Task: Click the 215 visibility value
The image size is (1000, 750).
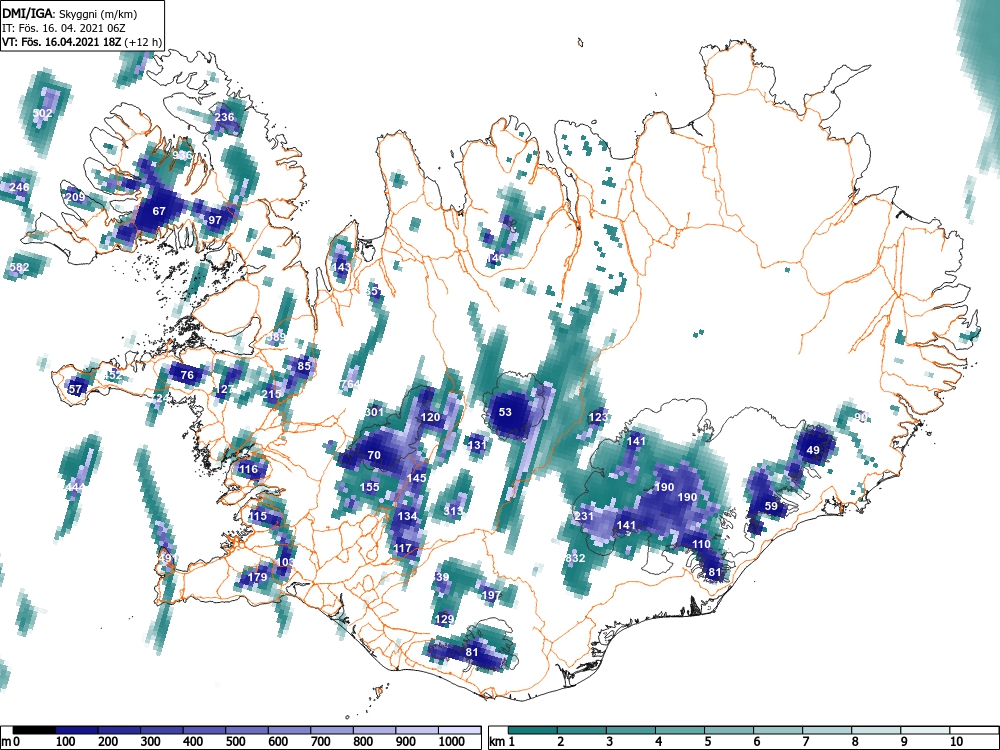Action: 271,394
